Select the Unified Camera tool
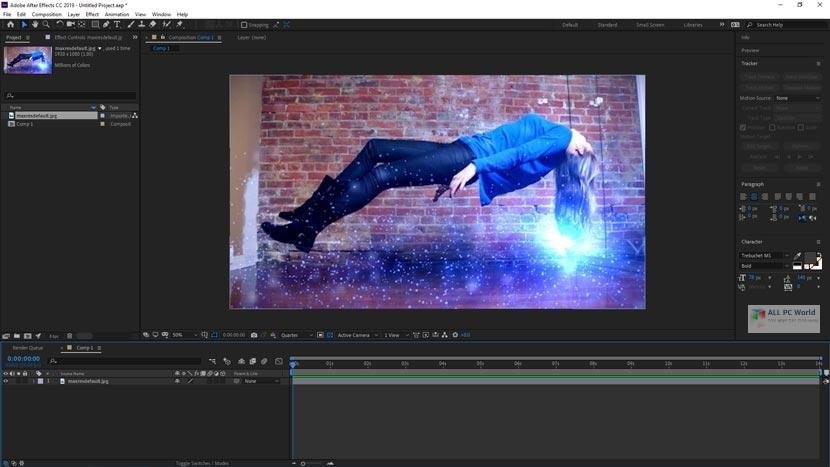Image resolution: width=830 pixels, height=467 pixels. [x=70, y=24]
